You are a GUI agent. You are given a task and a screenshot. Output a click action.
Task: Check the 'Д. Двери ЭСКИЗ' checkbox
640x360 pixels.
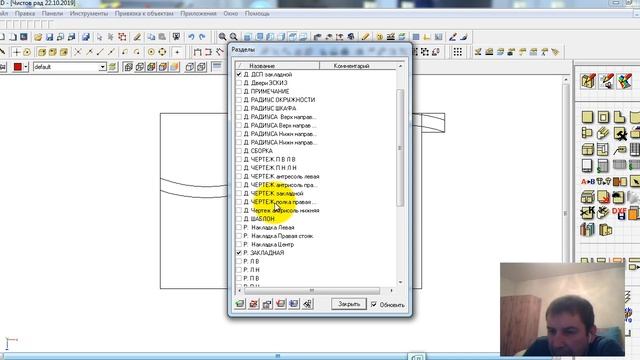239,83
